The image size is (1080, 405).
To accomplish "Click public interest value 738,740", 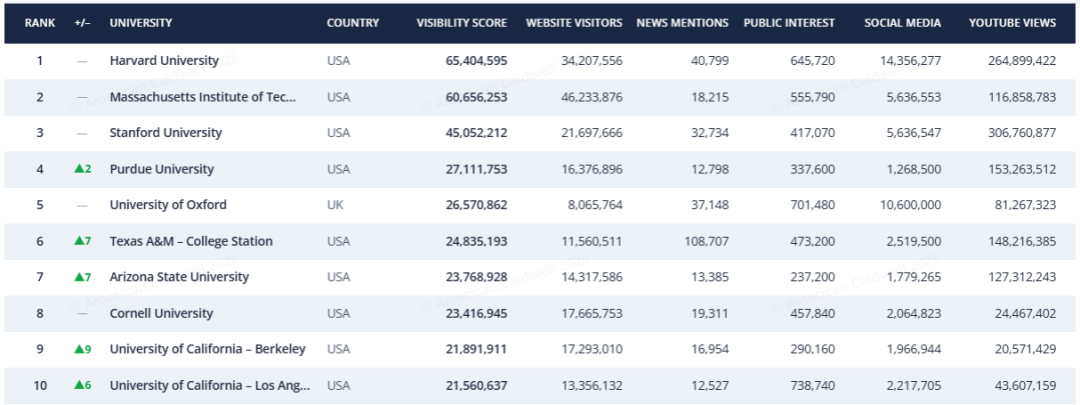I will [x=814, y=386].
